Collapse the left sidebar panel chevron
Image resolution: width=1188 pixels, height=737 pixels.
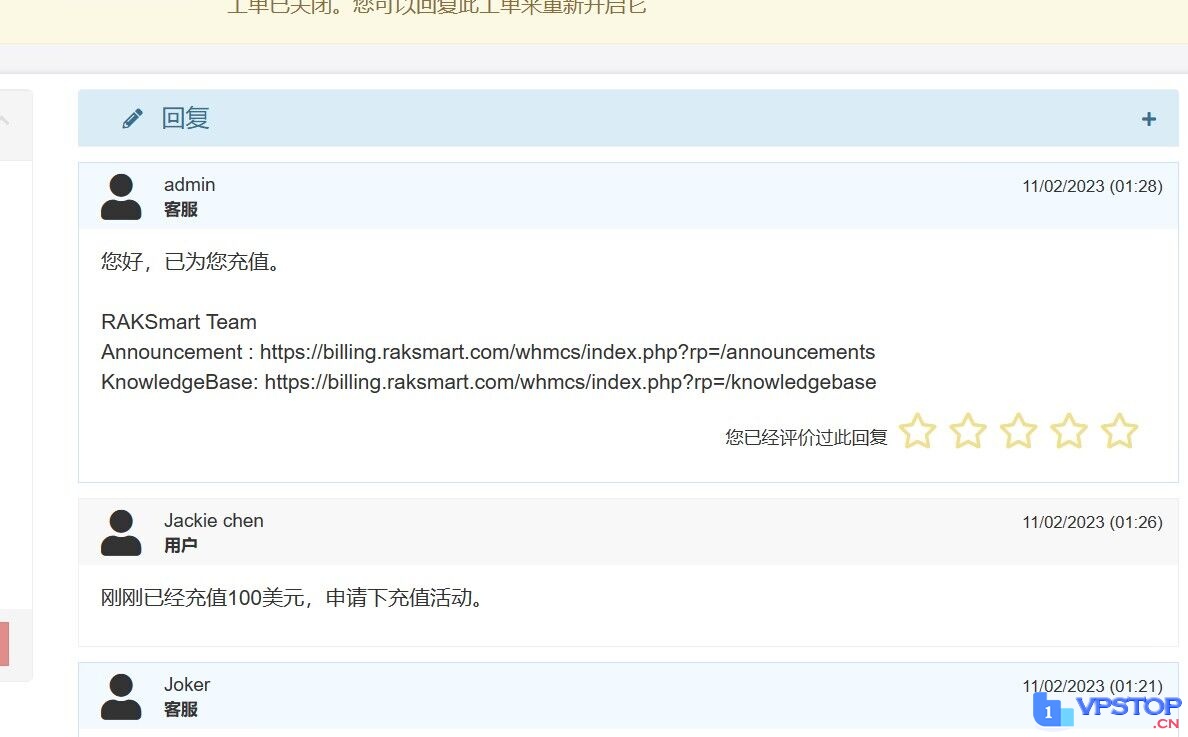pos(4,120)
